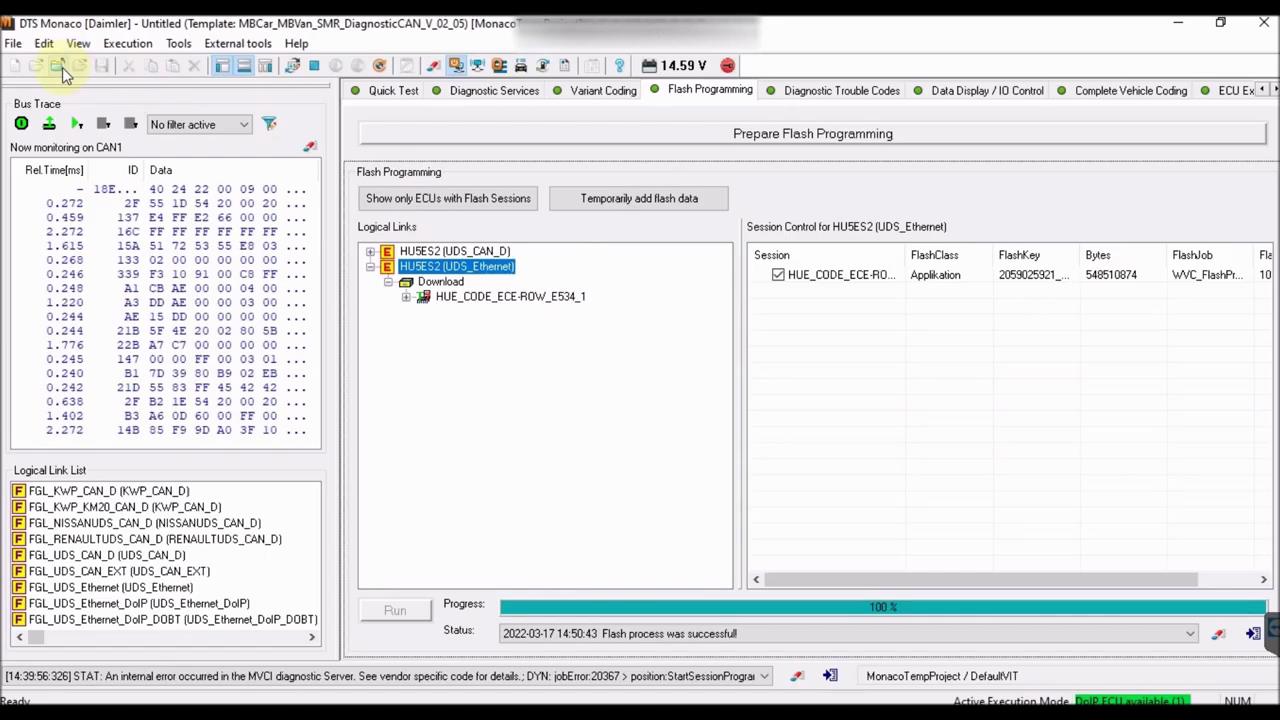Open the External tools menu
The width and height of the screenshot is (1280, 720).
point(238,44)
